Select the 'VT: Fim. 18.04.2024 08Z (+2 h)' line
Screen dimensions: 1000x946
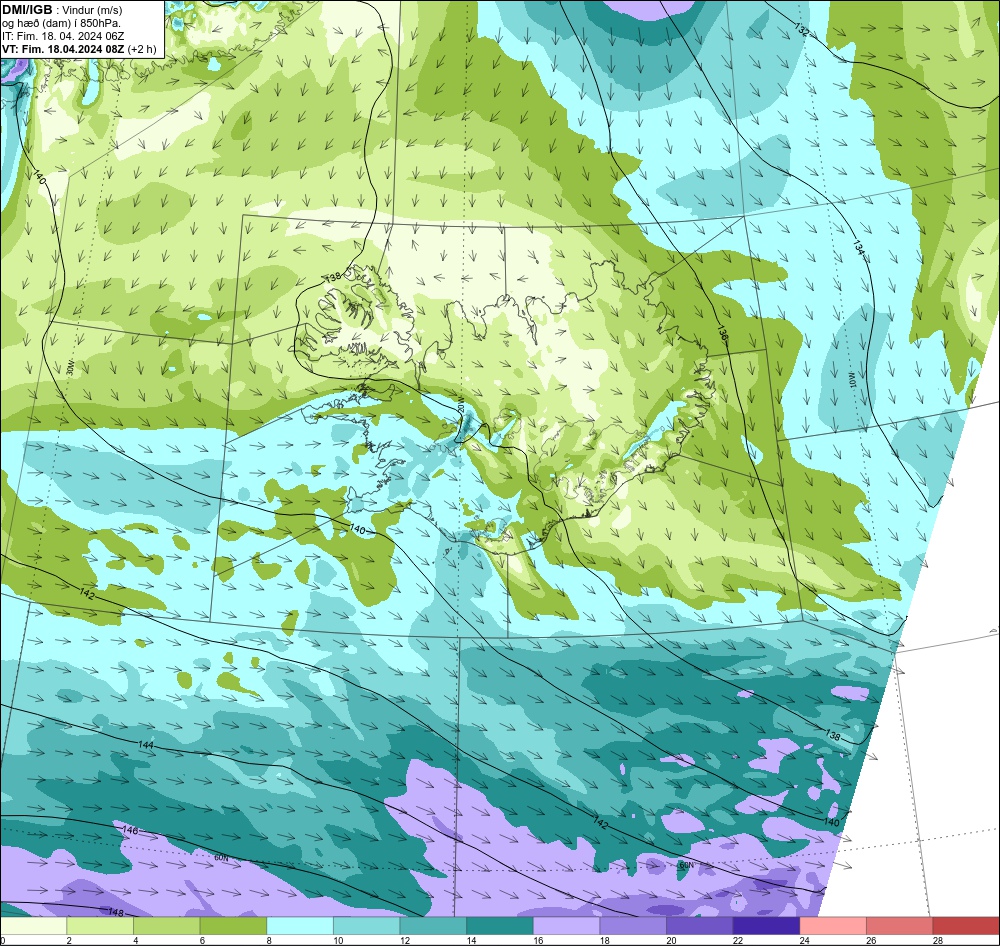pos(78,49)
